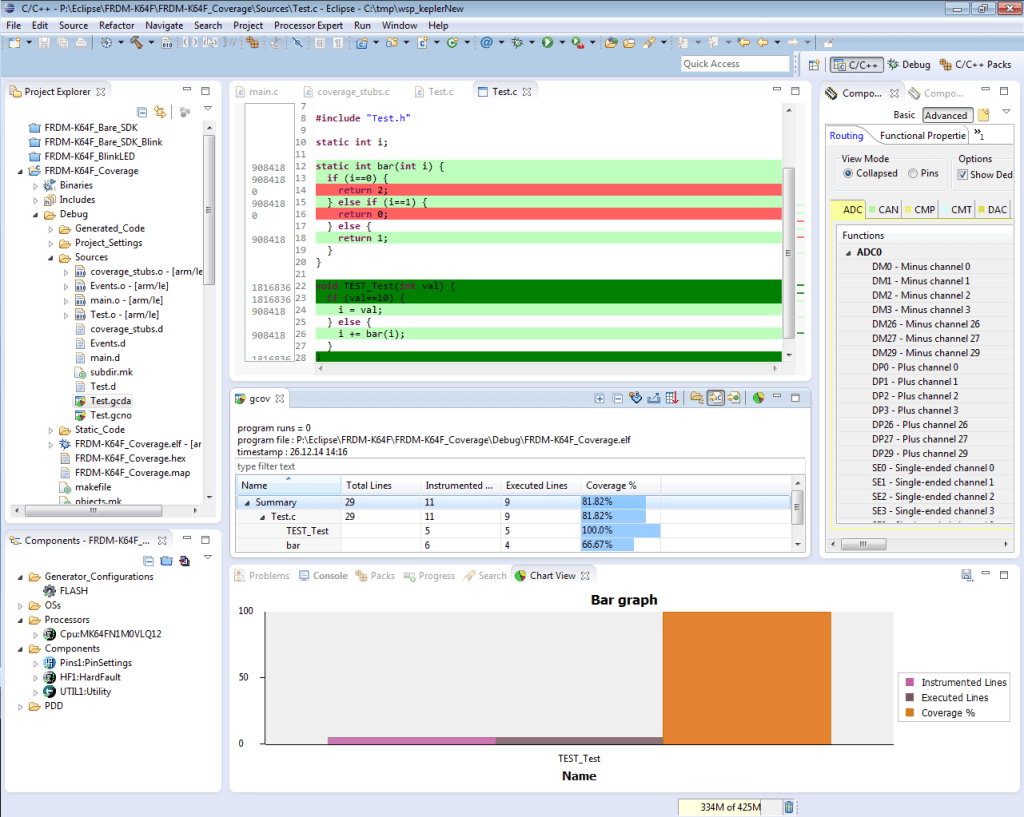Screen dimensions: 1024x817
Task: Uncheck the Show Ded option
Action: (963, 173)
